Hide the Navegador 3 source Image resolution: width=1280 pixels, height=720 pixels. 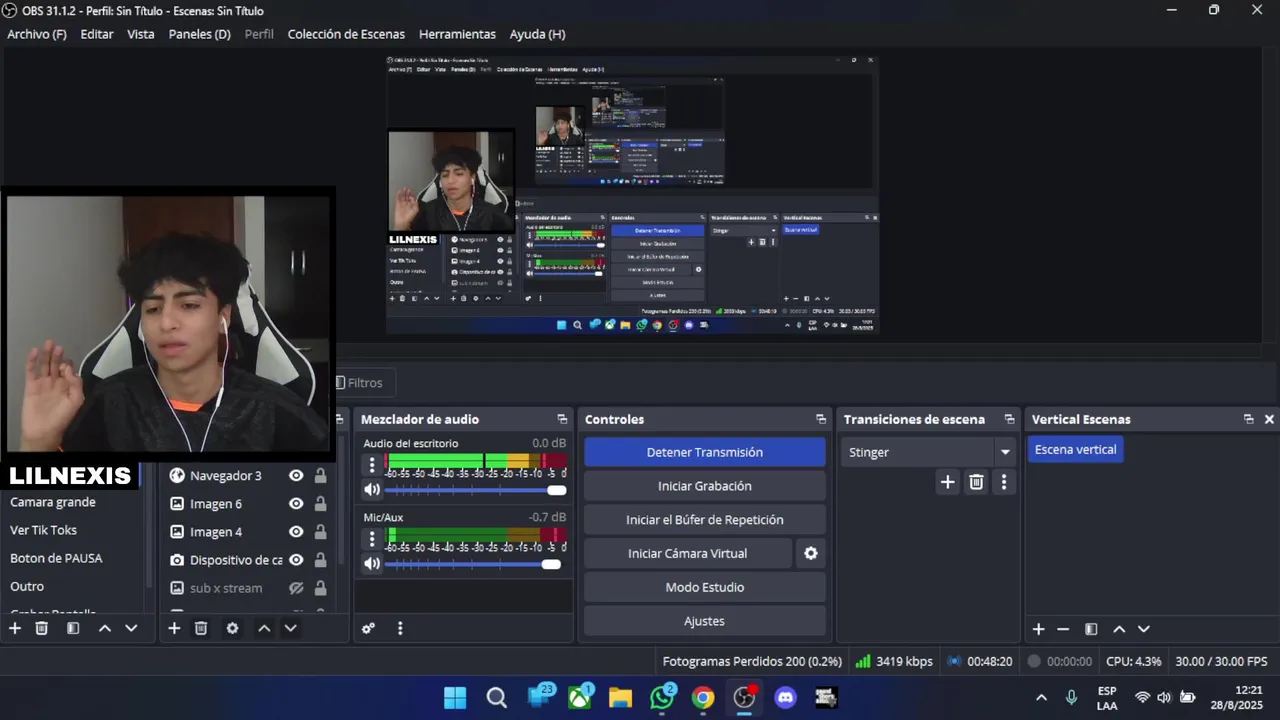[296, 476]
